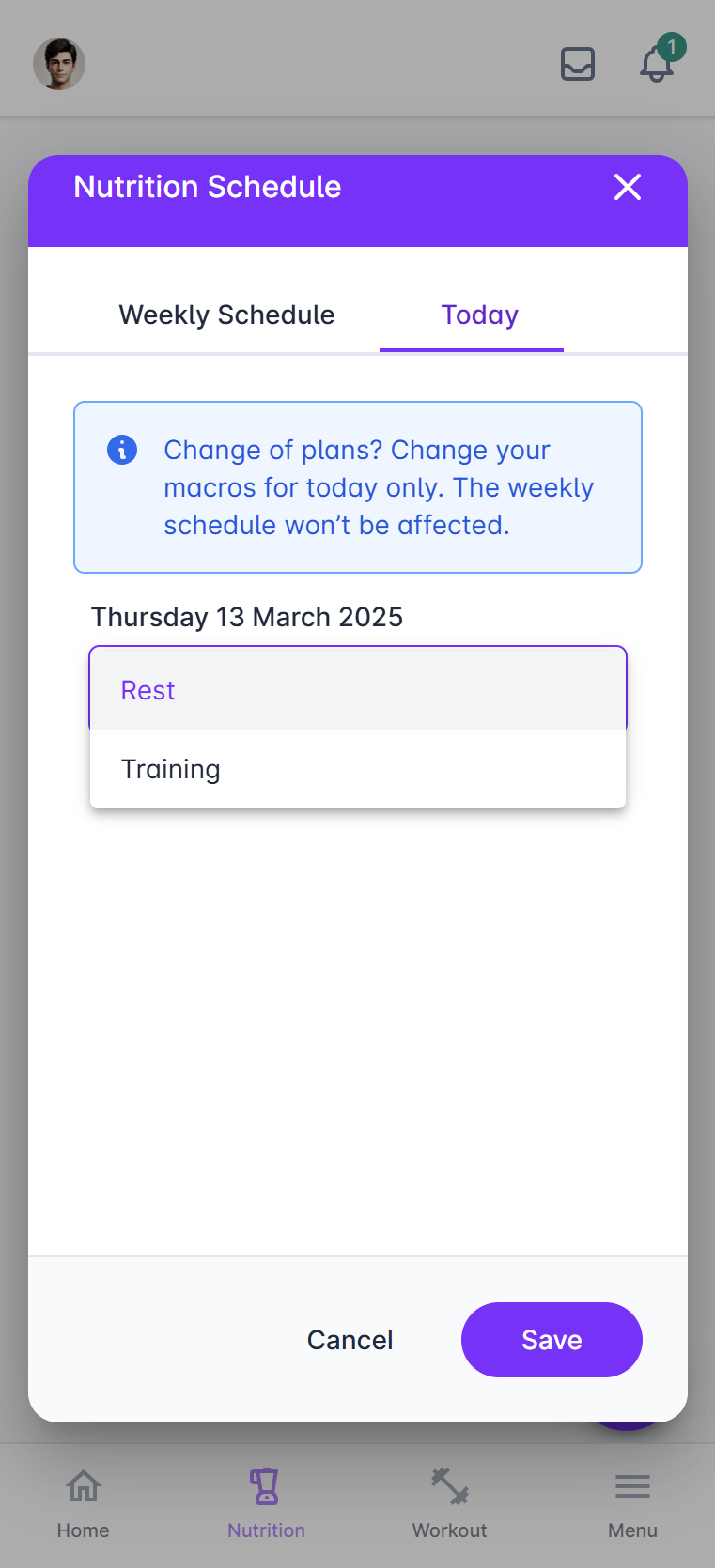Open the hamburger Menu icon

click(x=632, y=1486)
